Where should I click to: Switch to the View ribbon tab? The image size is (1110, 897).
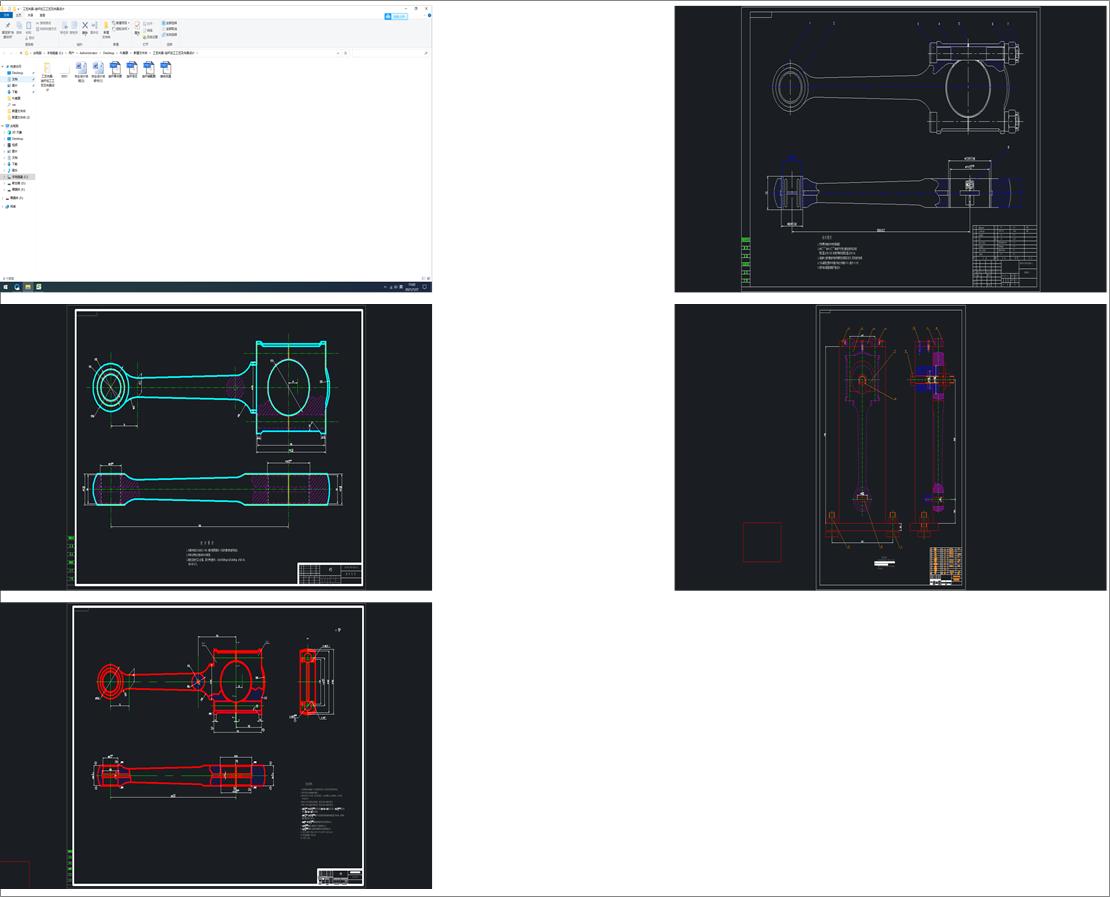point(42,15)
